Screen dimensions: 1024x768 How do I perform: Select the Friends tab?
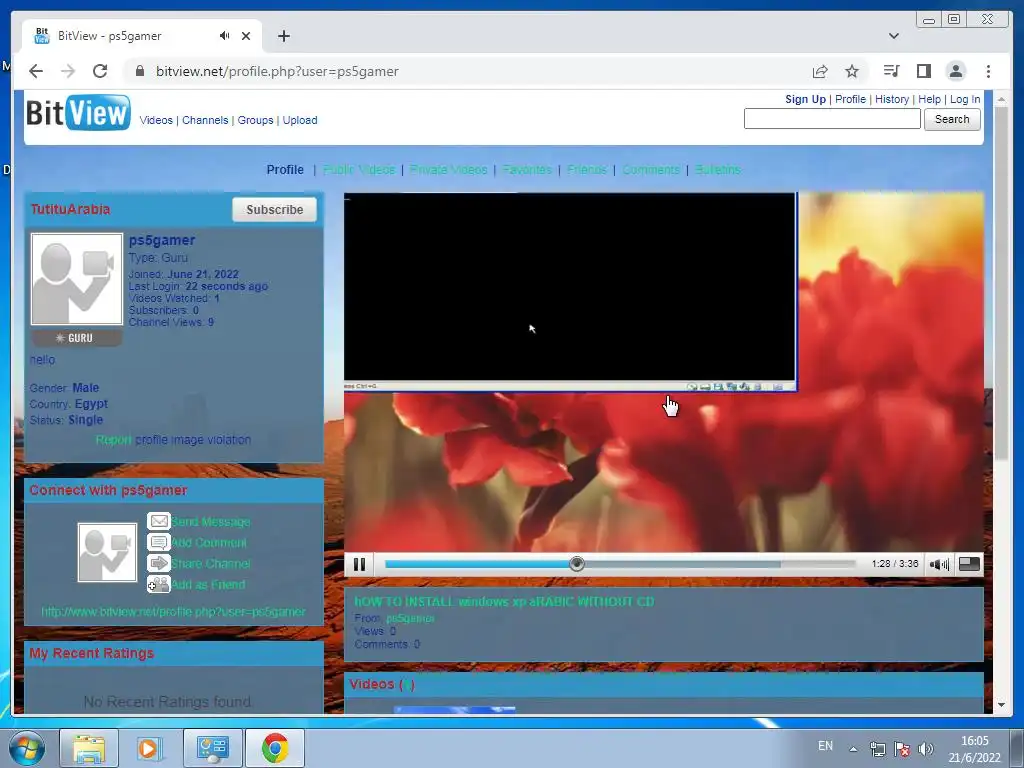586,170
